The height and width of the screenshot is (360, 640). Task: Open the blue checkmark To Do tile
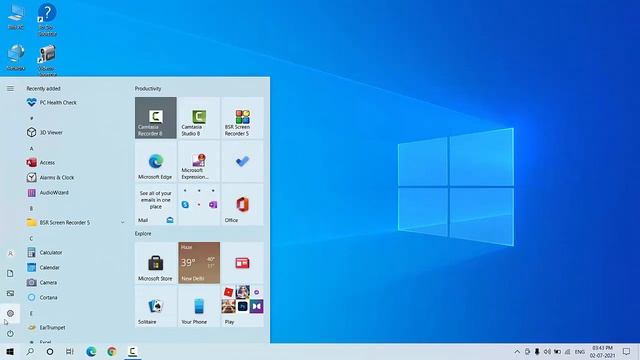pos(242,161)
